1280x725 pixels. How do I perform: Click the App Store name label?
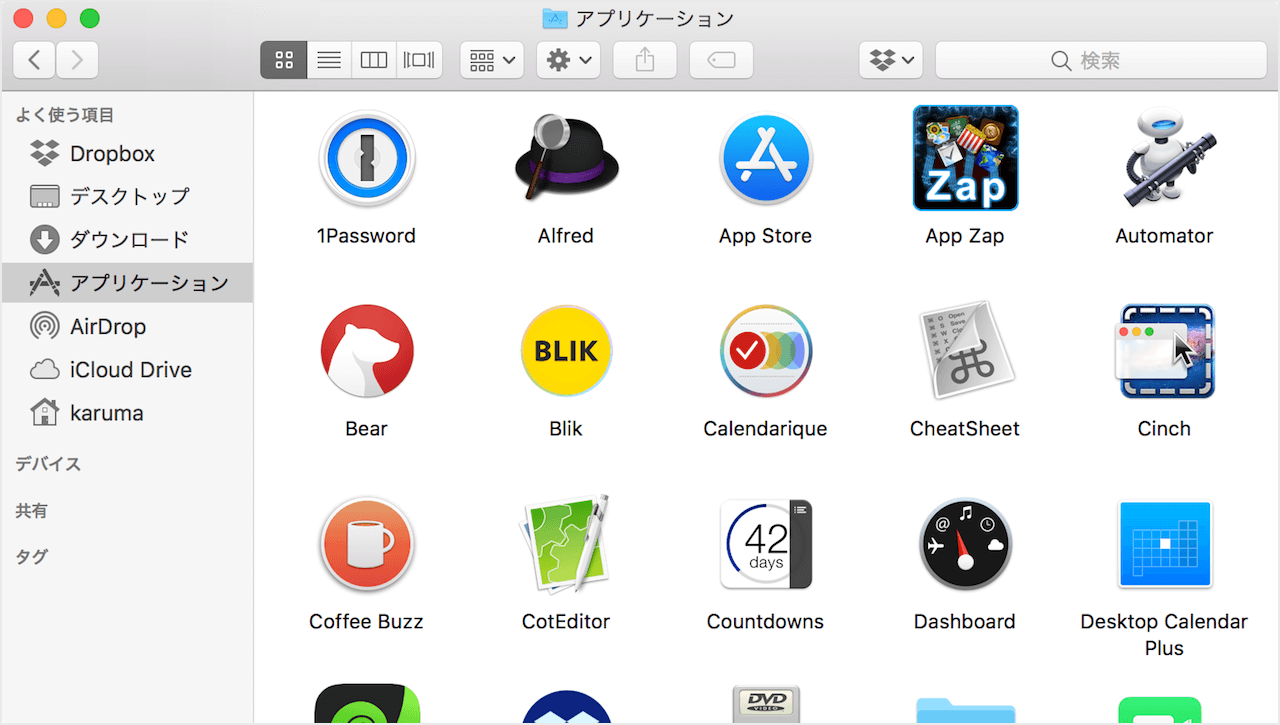pos(766,236)
